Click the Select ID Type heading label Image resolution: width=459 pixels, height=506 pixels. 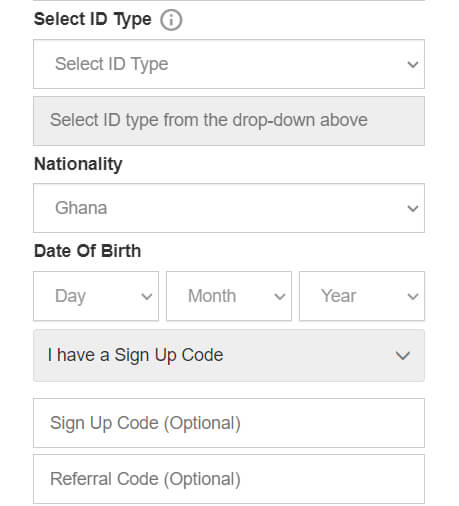click(93, 20)
